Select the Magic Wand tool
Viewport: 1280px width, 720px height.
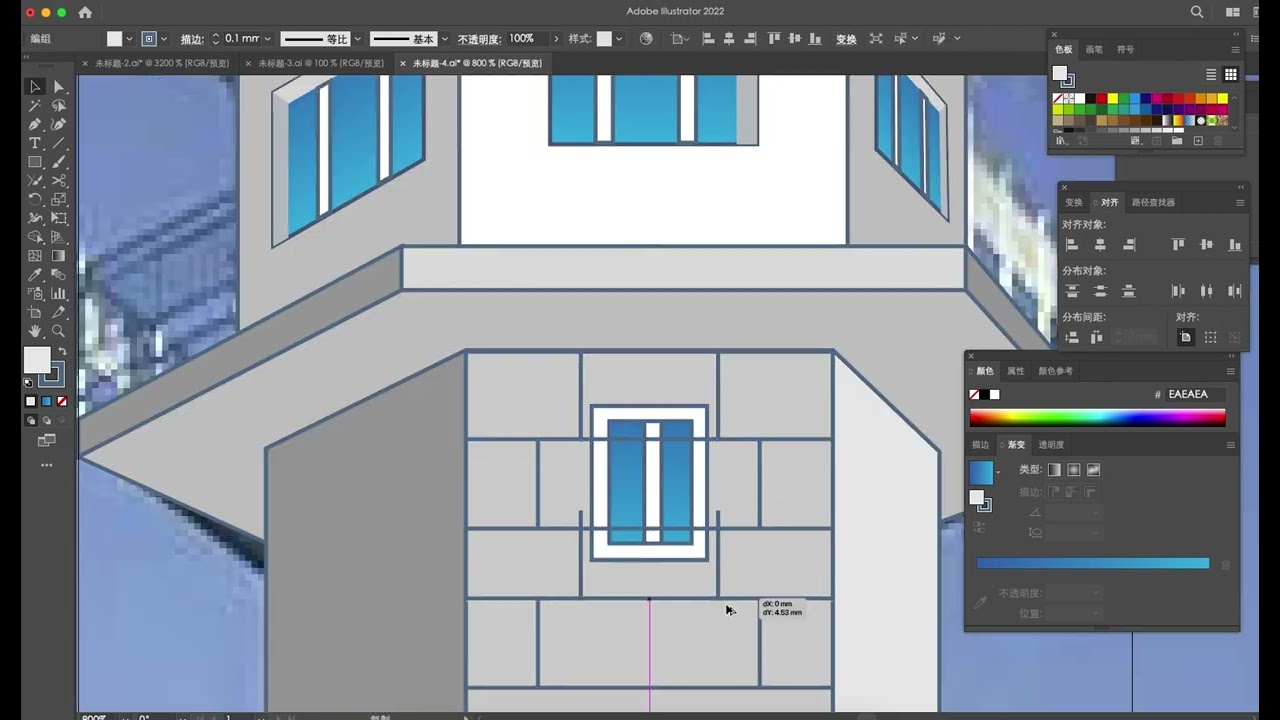(35, 106)
